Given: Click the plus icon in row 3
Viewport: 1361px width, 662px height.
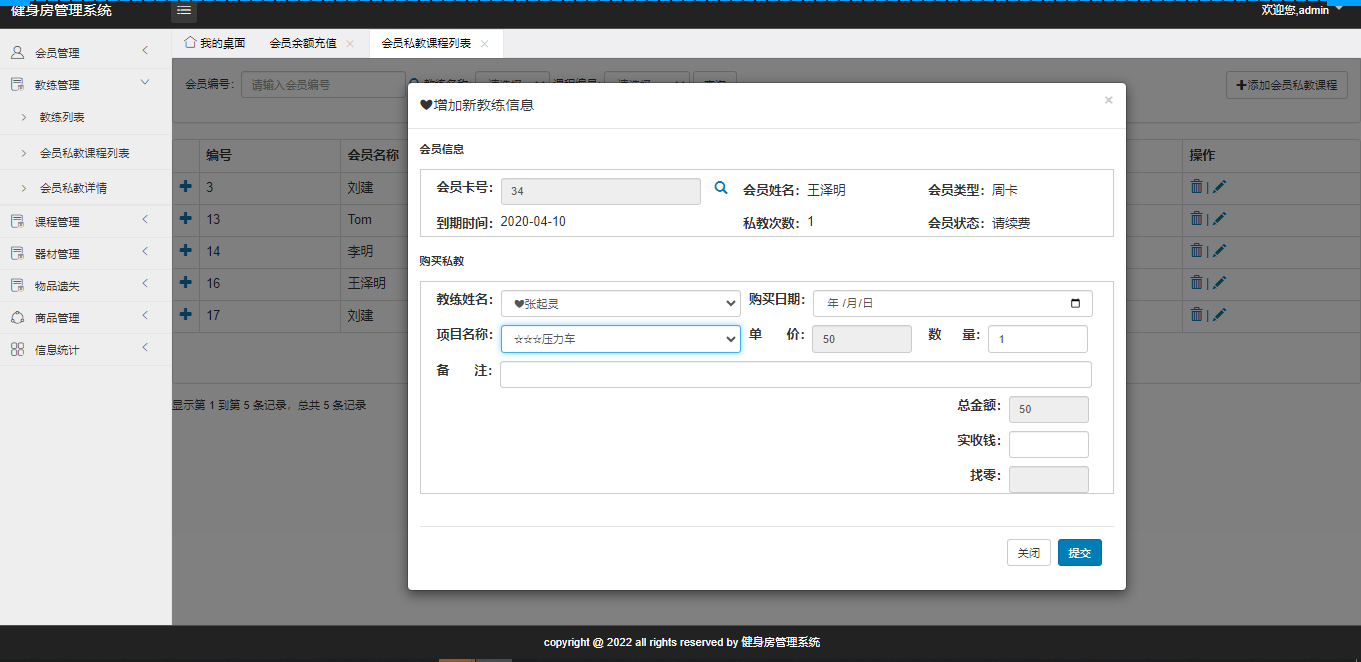Looking at the screenshot, I should [185, 186].
